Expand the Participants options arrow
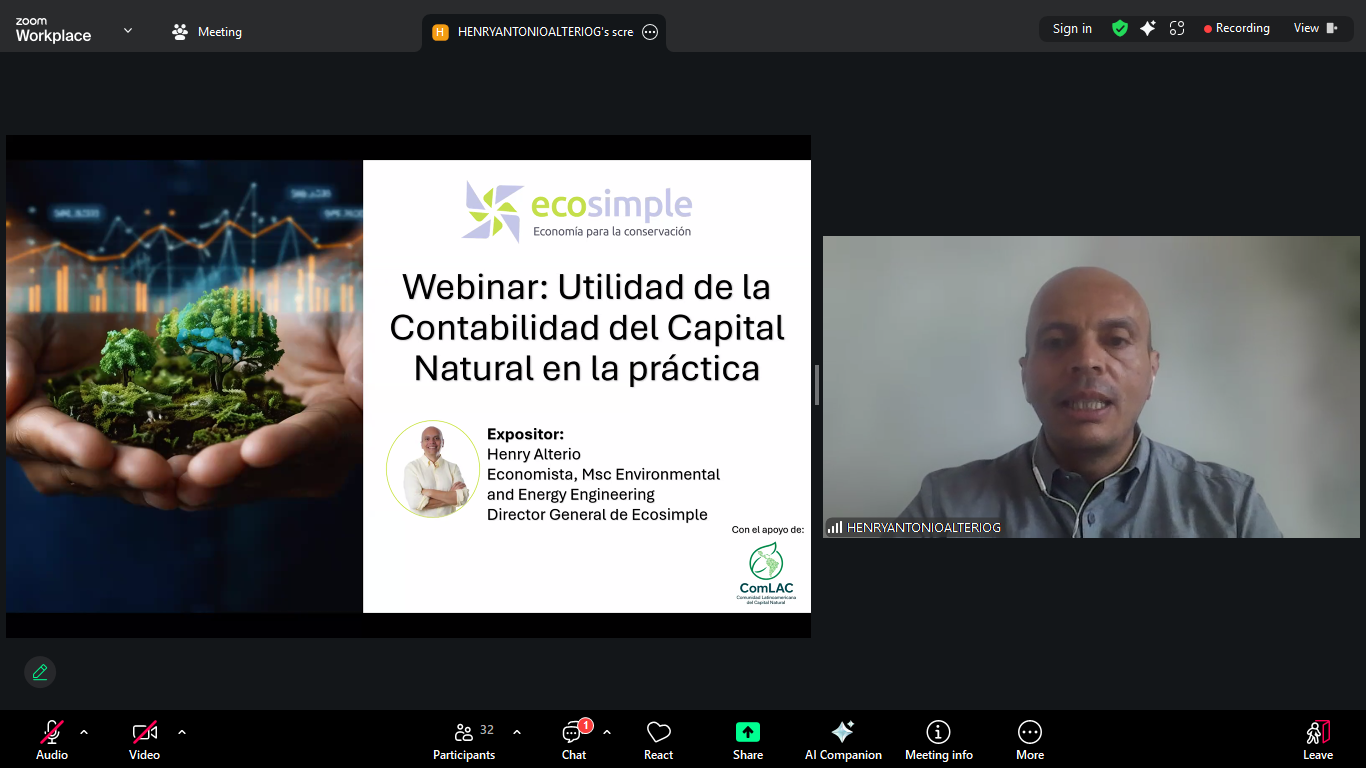The height and width of the screenshot is (768, 1366). pyautogui.click(x=517, y=732)
